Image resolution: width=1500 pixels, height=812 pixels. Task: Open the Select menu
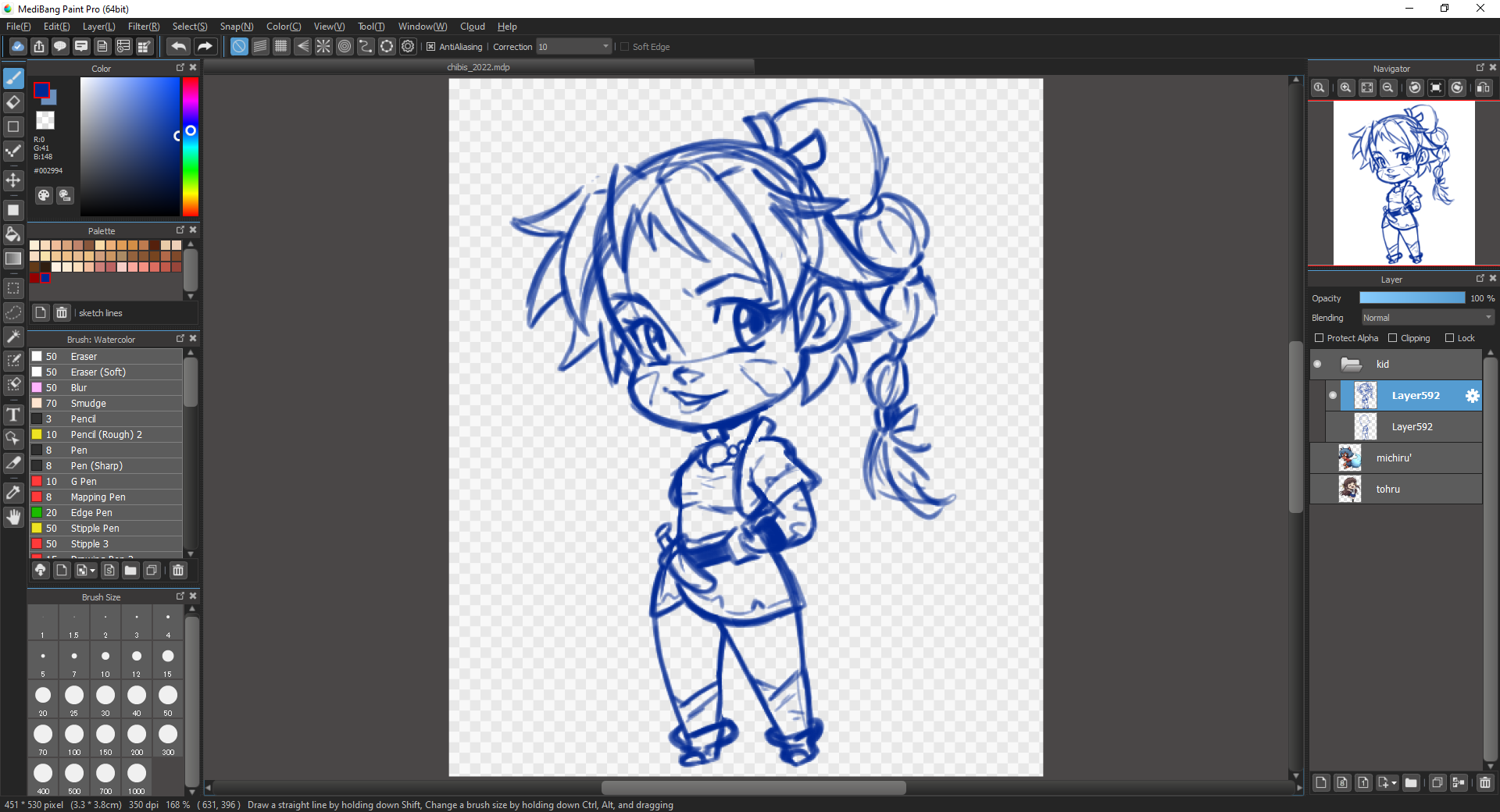click(190, 27)
